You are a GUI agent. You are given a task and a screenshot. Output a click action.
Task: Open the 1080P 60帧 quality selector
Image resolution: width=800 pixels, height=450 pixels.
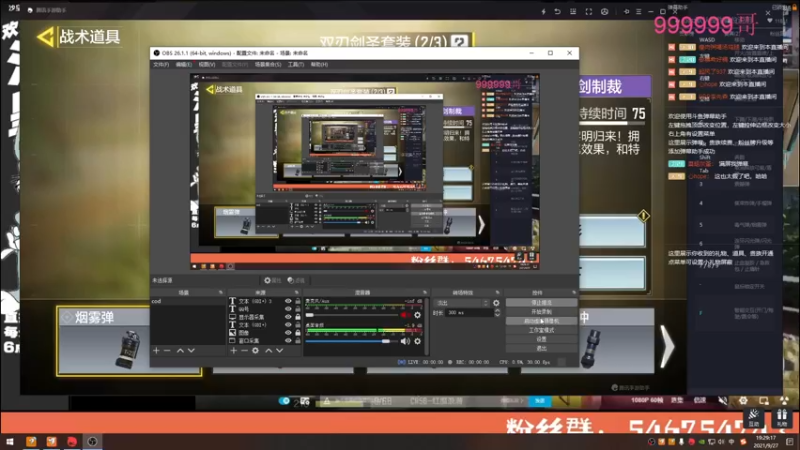647,401
